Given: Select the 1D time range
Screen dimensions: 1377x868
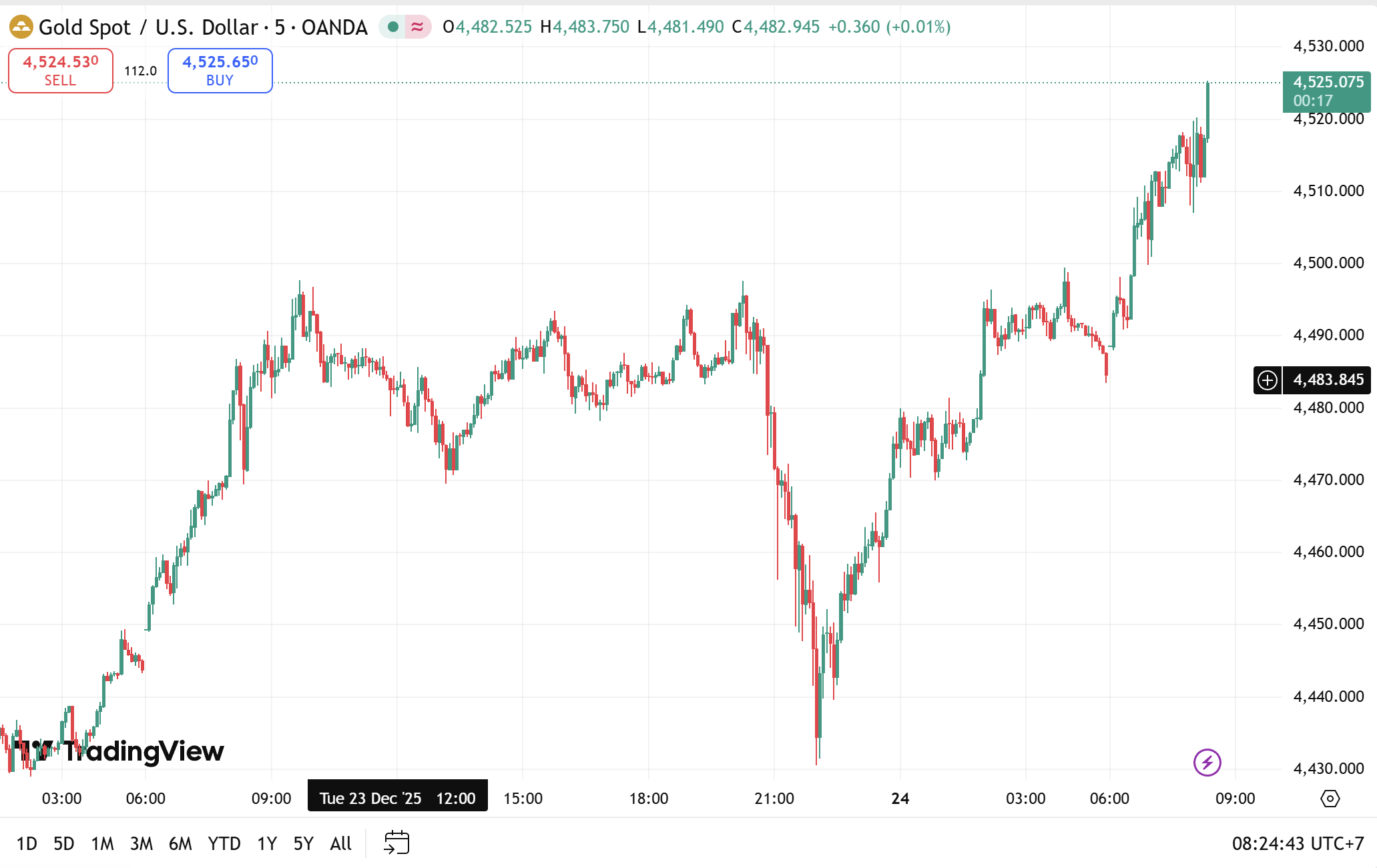Looking at the screenshot, I should click(27, 844).
